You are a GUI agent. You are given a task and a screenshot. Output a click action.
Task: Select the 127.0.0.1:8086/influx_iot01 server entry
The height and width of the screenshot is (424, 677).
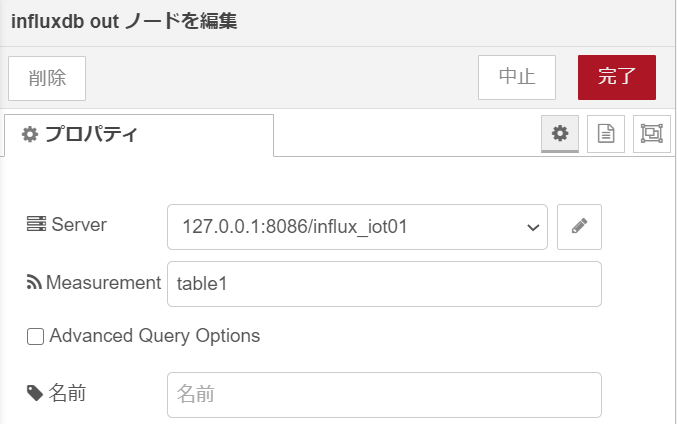pos(295,227)
